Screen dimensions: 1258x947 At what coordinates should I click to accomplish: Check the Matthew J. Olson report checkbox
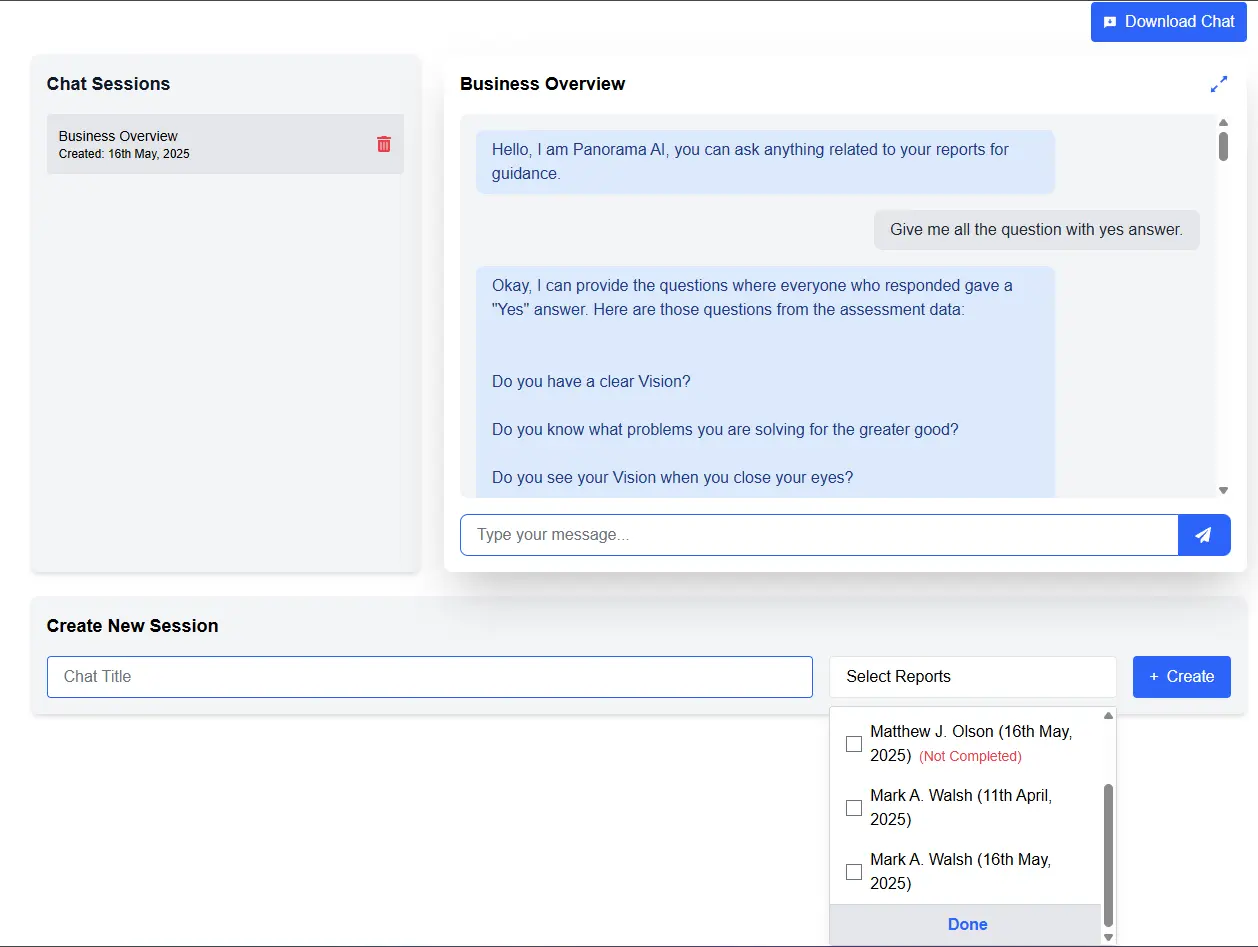[853, 743]
